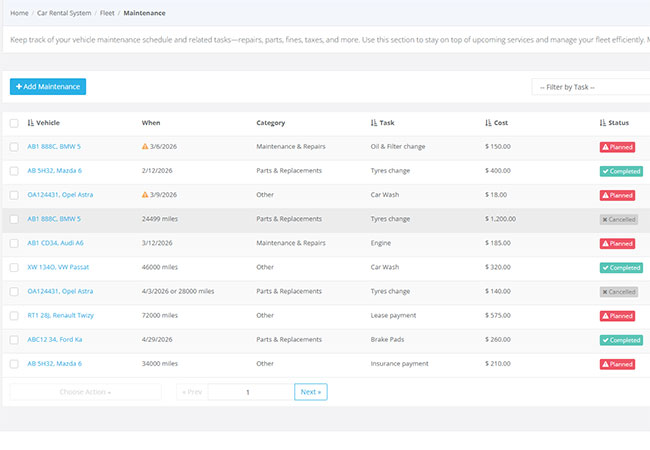The height and width of the screenshot is (450, 650).
Task: Click Planned status badge for Opel Astra Car Wash
Action: click(617, 195)
